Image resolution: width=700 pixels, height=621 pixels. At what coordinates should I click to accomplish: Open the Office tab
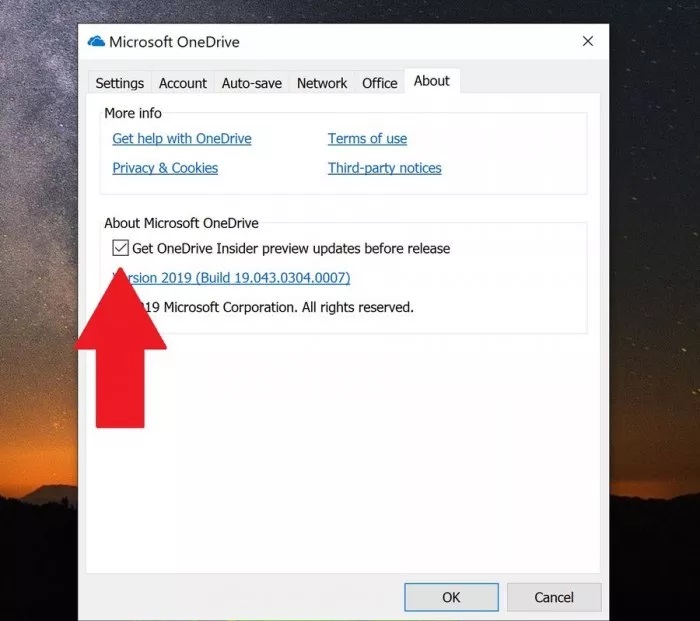[379, 83]
